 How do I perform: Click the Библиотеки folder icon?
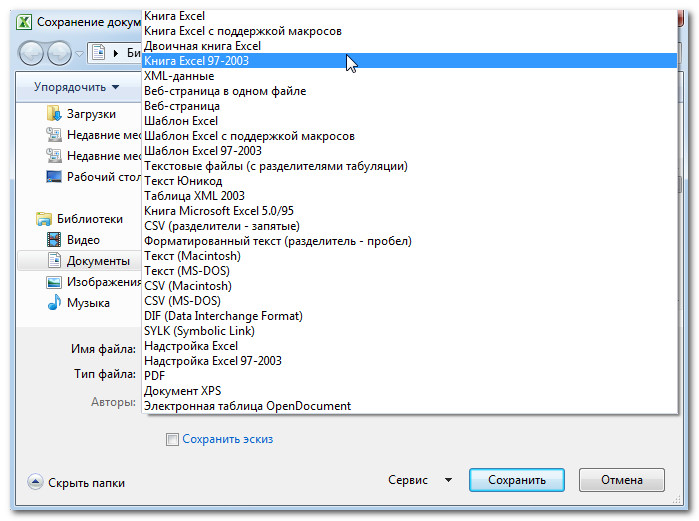[x=44, y=219]
